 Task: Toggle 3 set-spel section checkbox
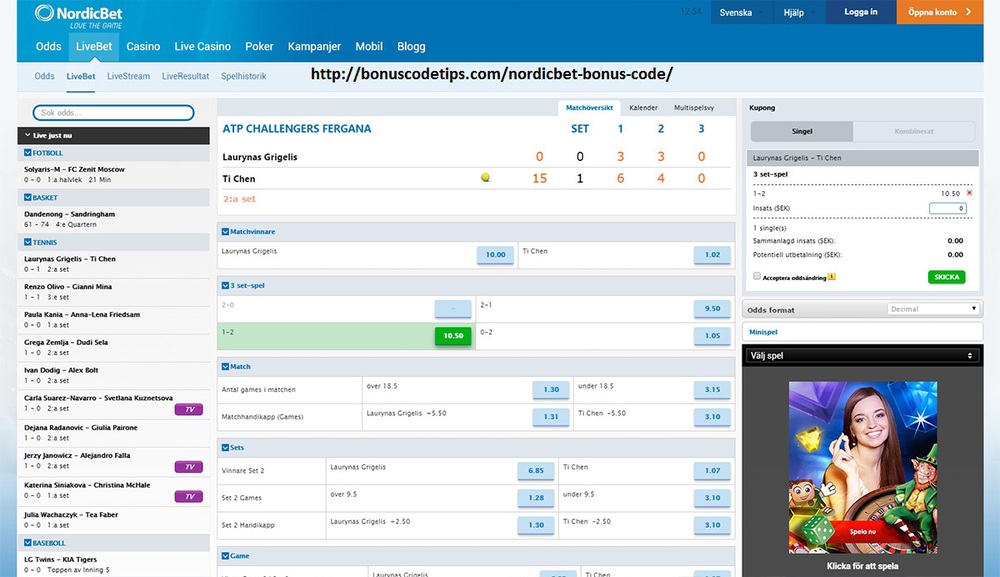point(225,286)
